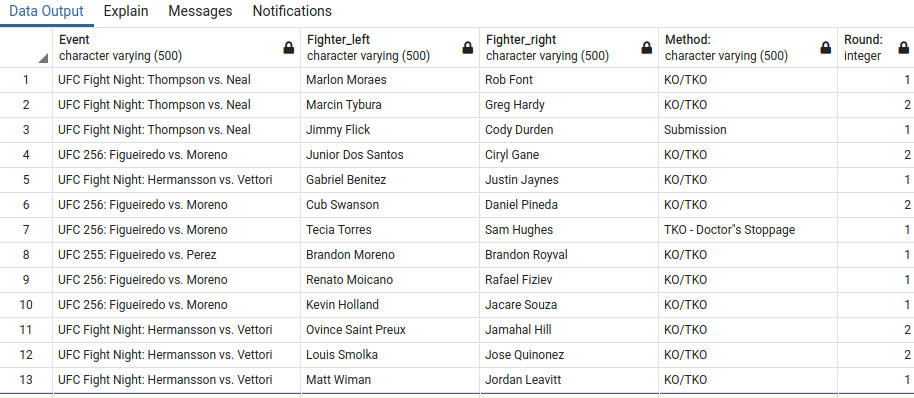Click the lock icon in Event column

[289, 48]
